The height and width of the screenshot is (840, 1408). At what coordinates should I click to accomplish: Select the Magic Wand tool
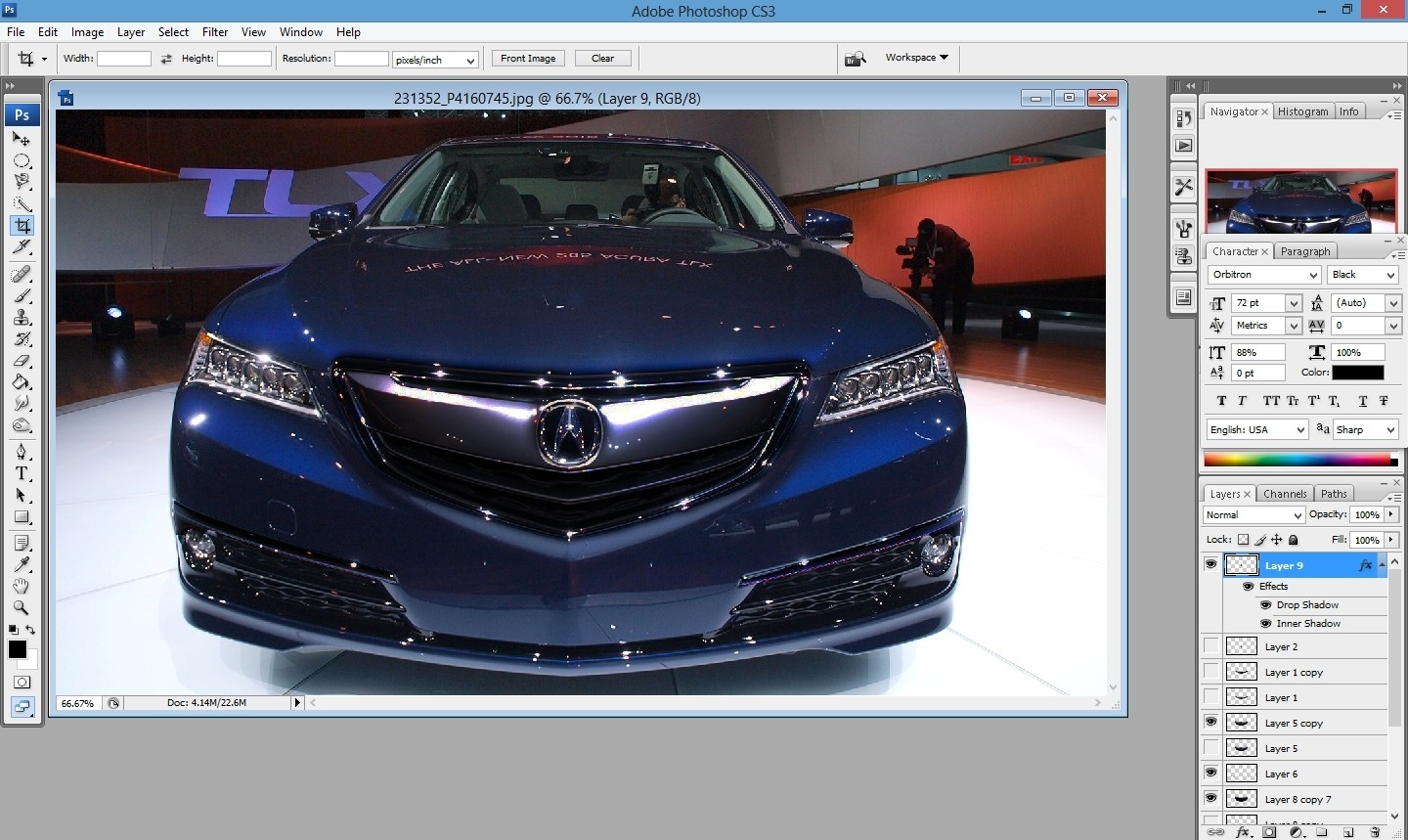[21, 204]
